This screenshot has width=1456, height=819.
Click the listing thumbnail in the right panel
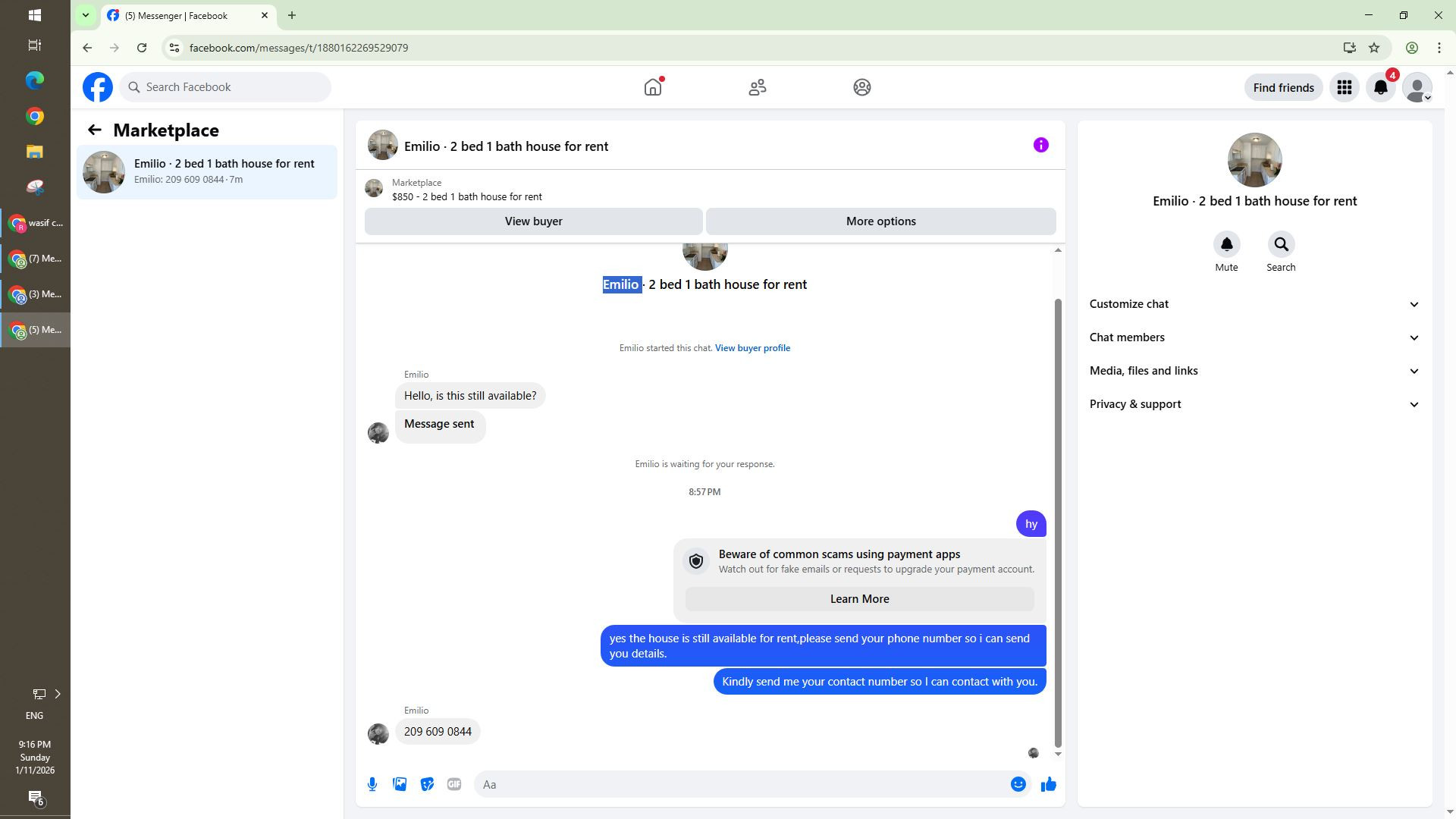pyautogui.click(x=1254, y=160)
